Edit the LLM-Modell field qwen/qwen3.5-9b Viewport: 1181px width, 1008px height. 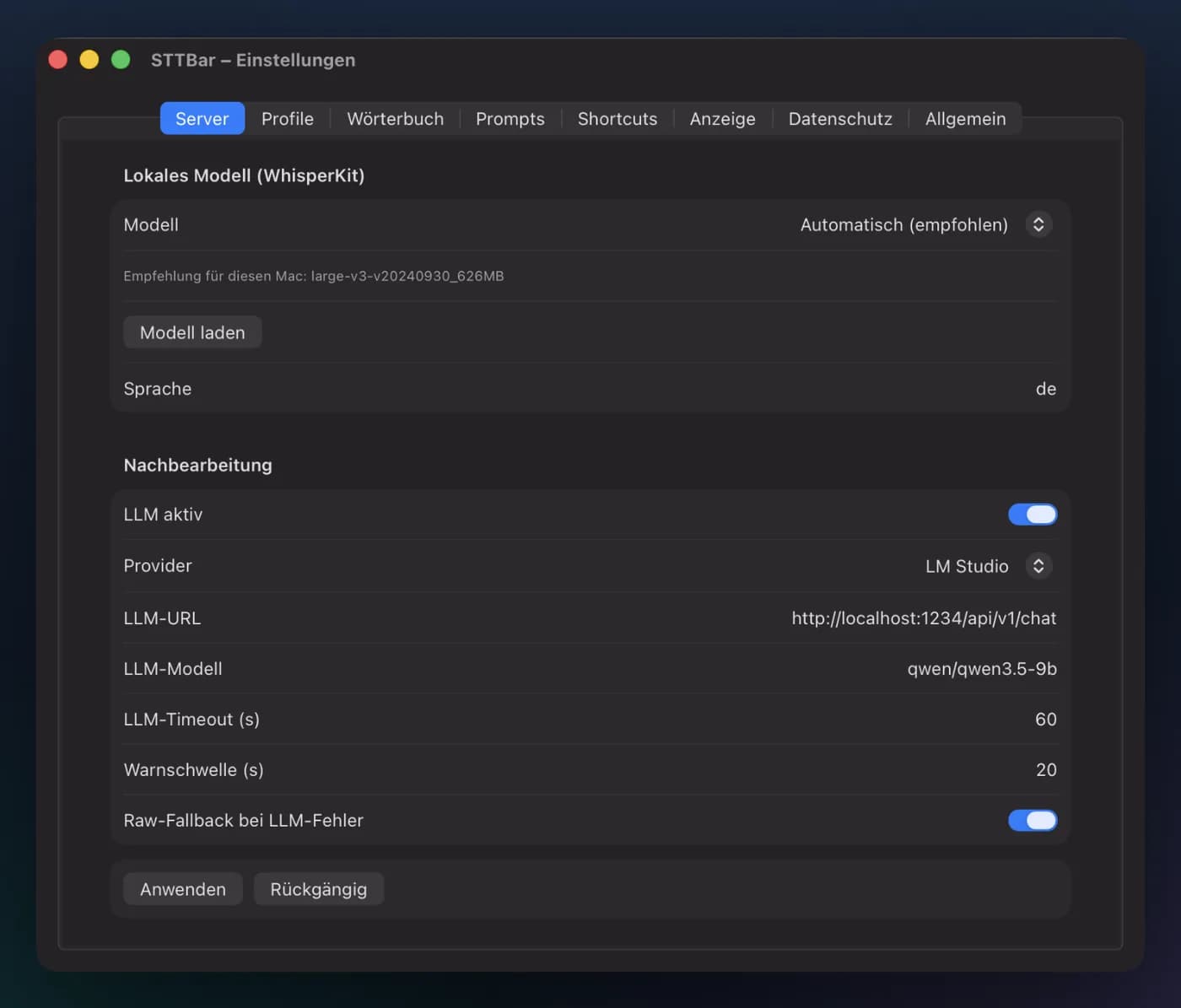[982, 669]
